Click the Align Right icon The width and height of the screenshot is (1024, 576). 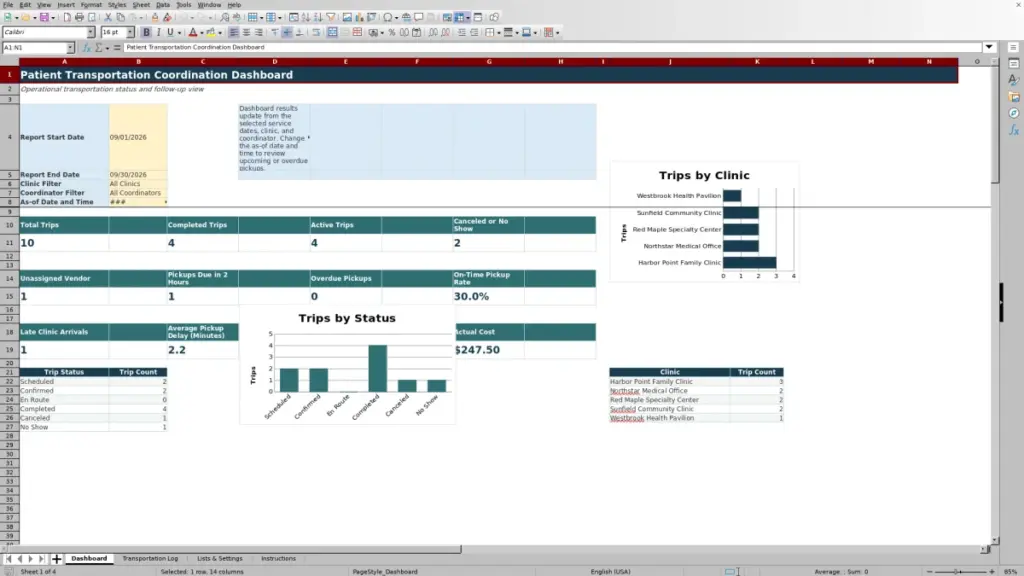(259, 32)
